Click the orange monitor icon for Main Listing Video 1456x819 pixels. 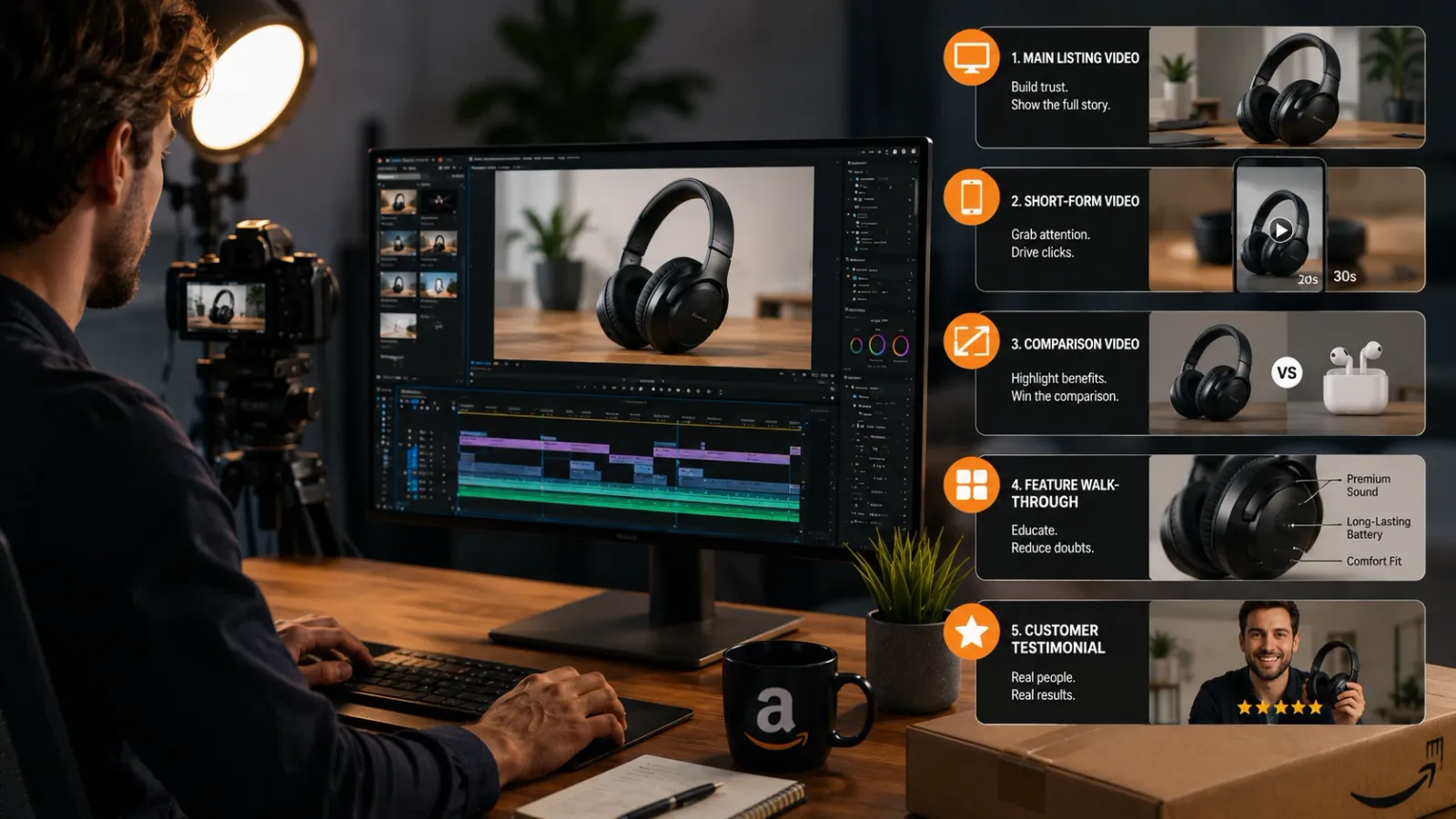point(971,57)
